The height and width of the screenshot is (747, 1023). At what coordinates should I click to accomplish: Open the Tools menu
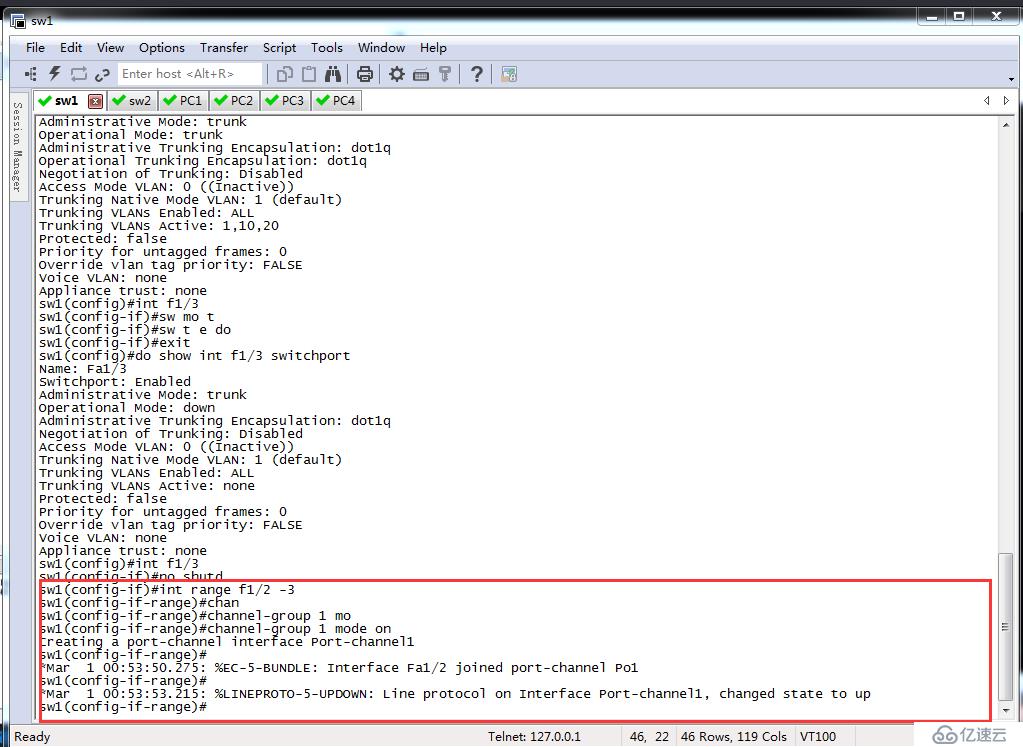326,48
